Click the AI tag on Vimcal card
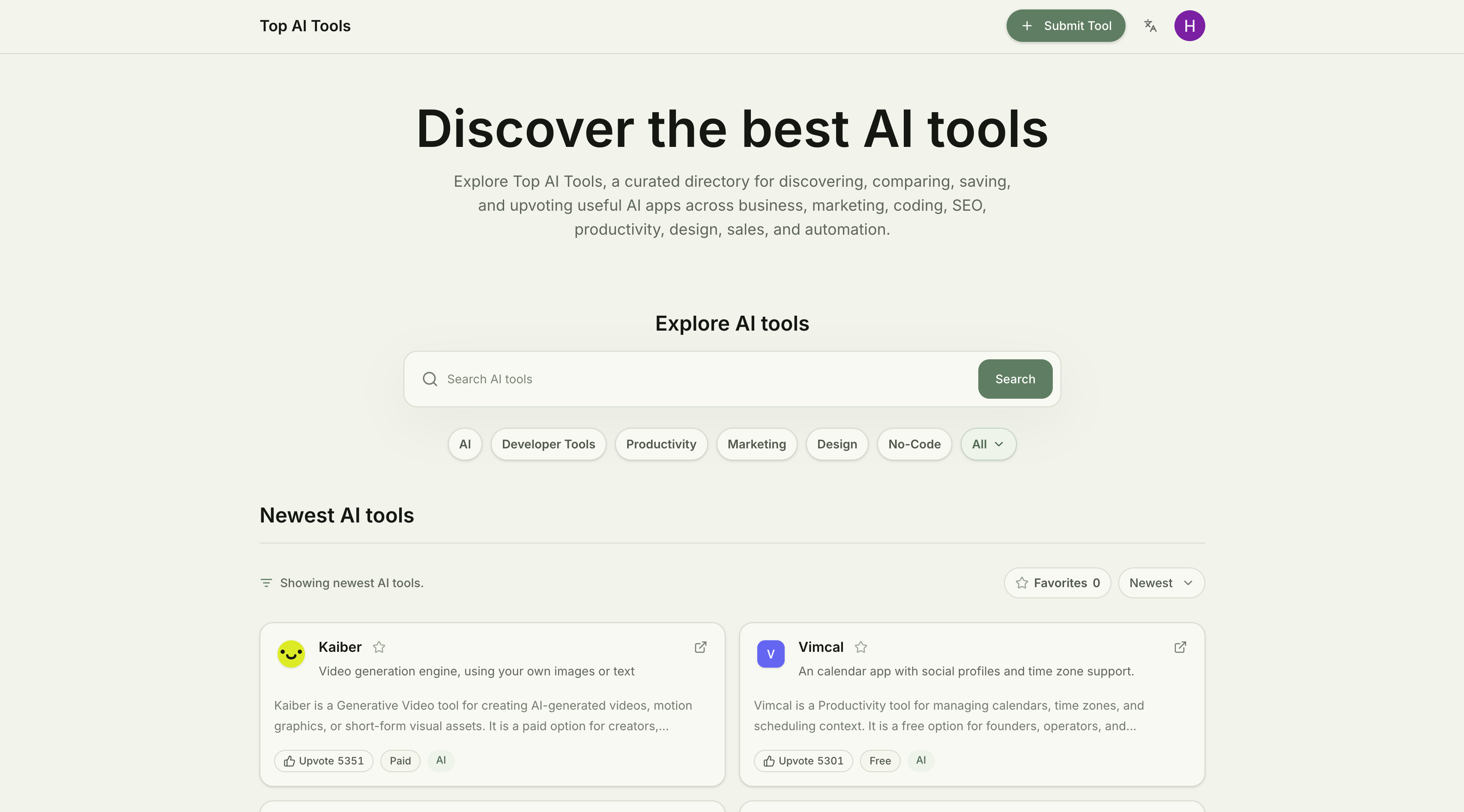The width and height of the screenshot is (1464, 812). click(921, 760)
